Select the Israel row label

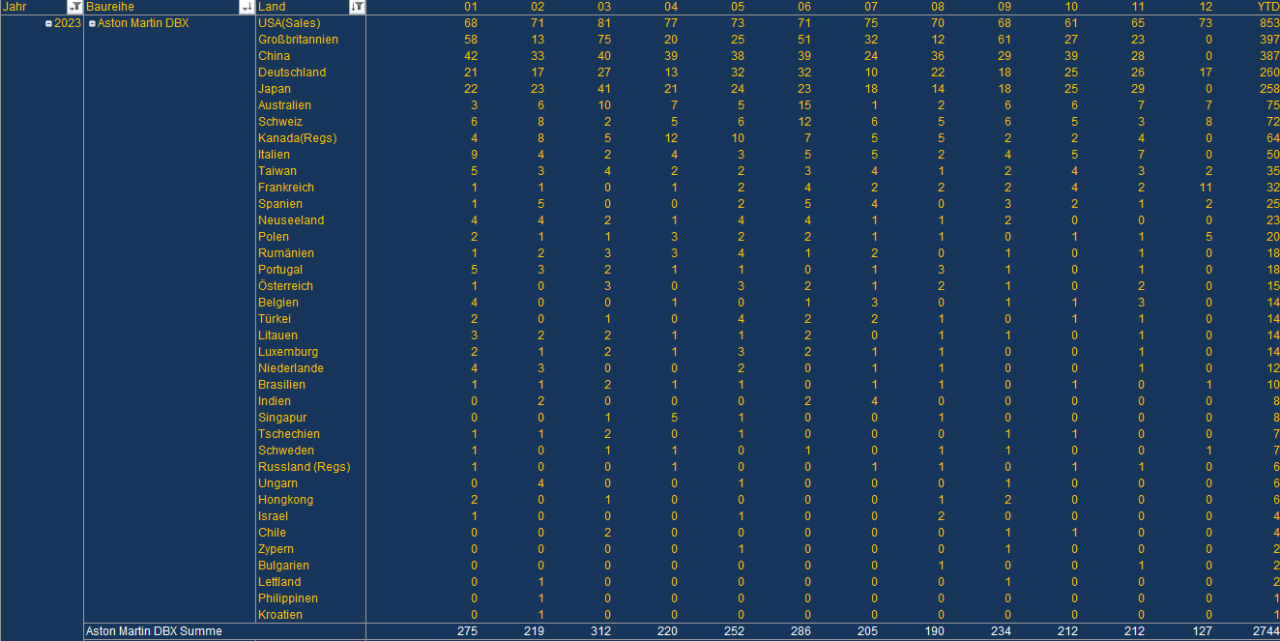point(273,516)
